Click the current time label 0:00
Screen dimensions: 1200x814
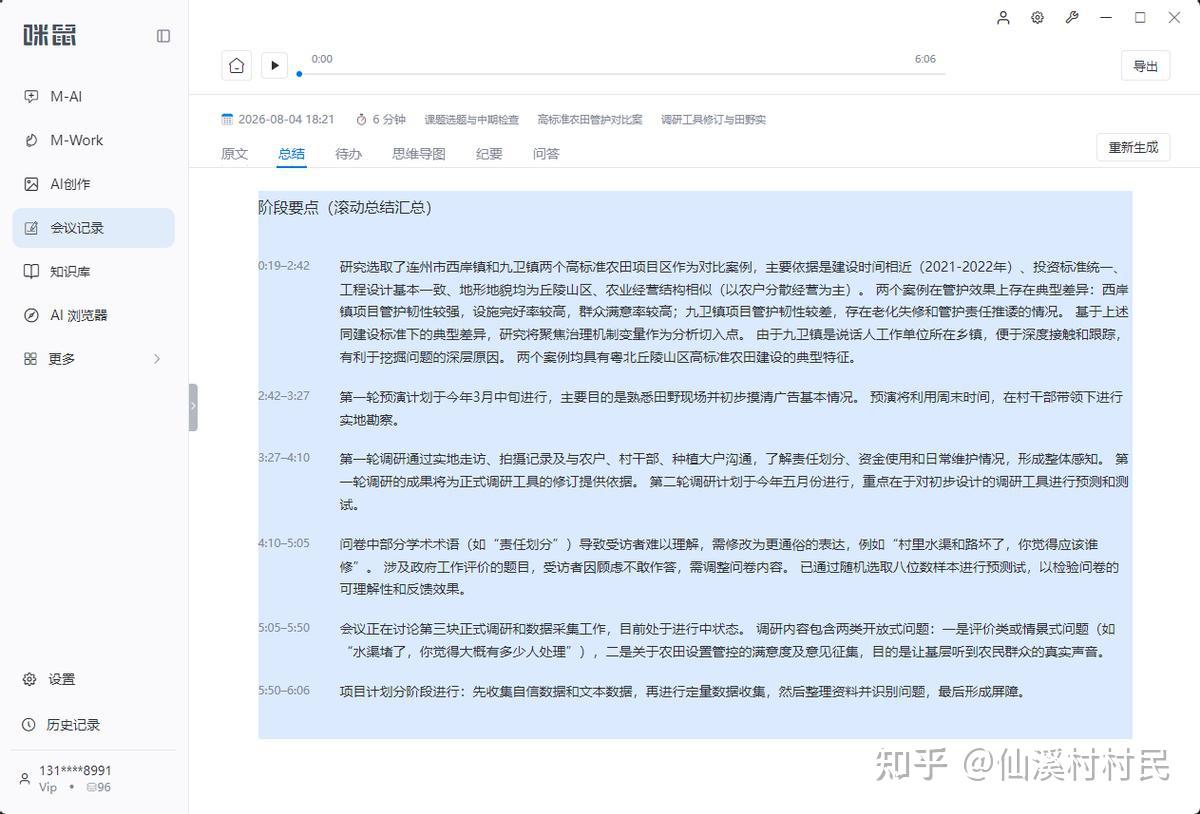pyautogui.click(x=322, y=59)
